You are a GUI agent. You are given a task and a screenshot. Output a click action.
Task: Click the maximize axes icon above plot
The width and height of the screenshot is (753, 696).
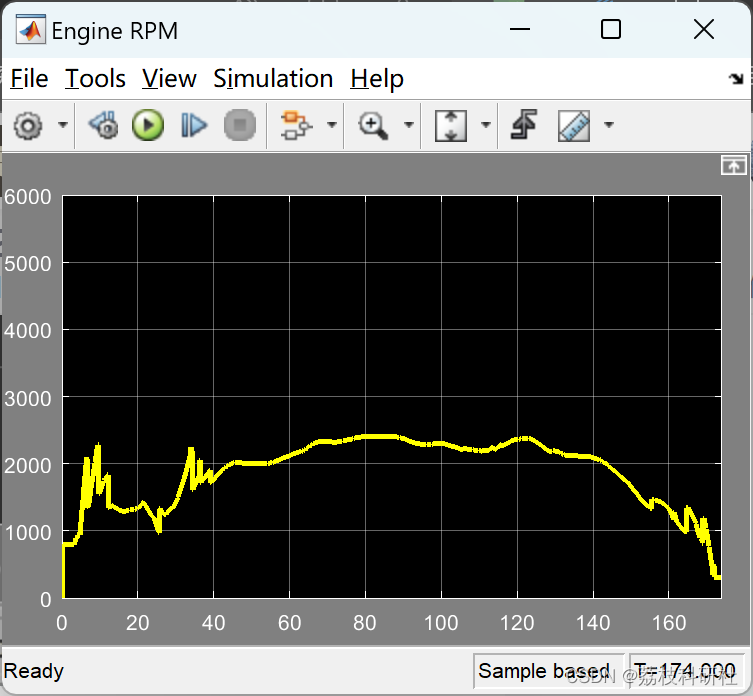point(734,166)
